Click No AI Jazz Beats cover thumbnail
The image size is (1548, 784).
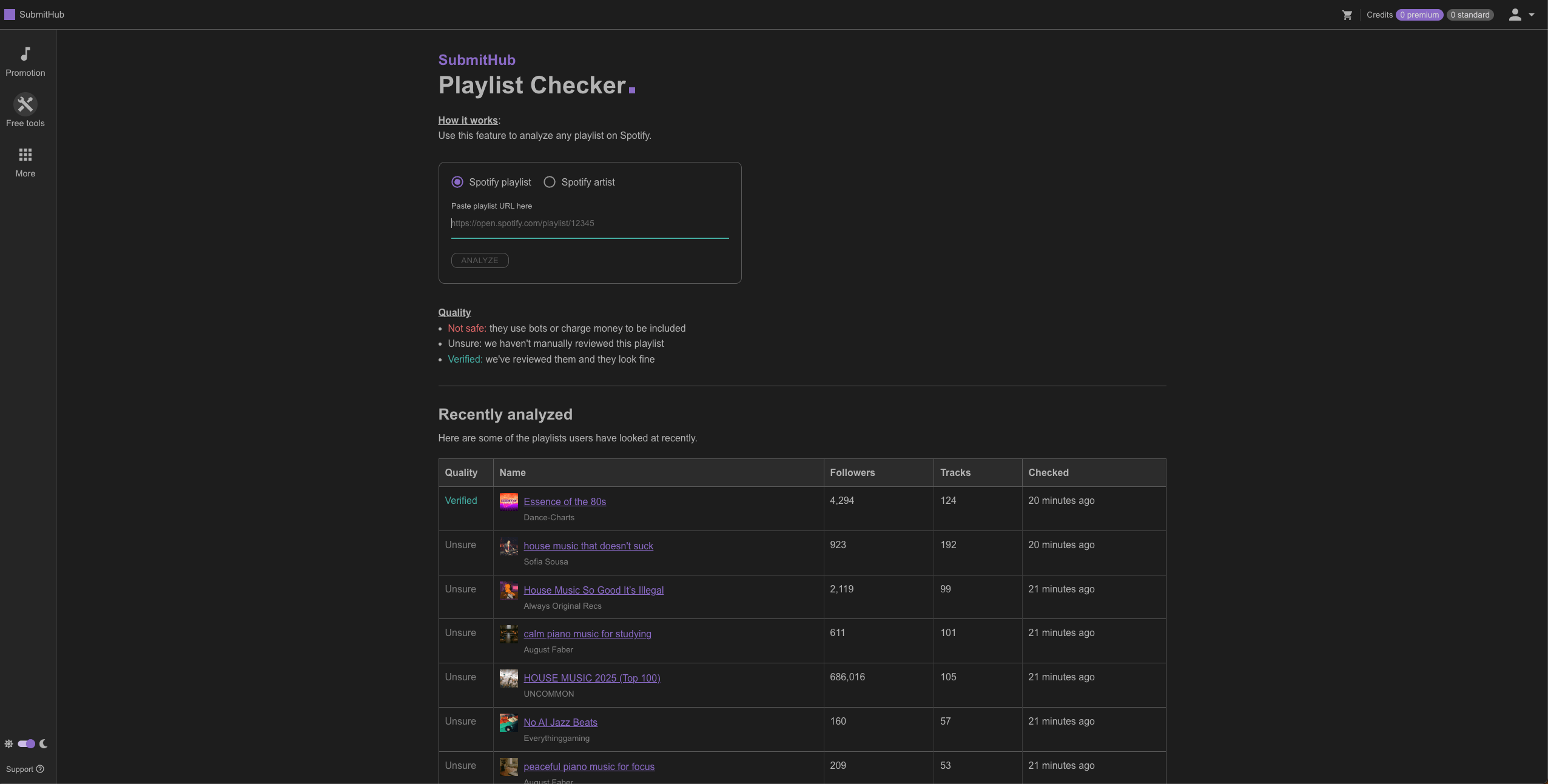509,723
